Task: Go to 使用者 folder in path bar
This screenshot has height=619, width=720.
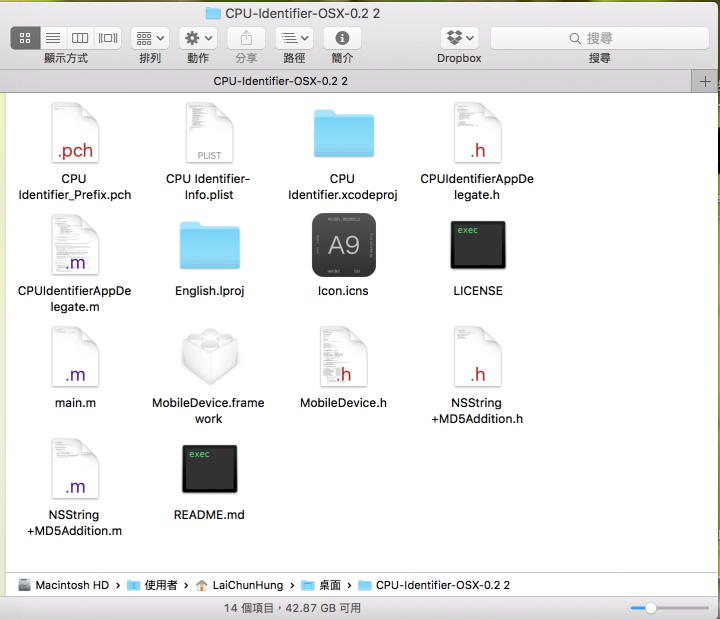Action: (152, 585)
